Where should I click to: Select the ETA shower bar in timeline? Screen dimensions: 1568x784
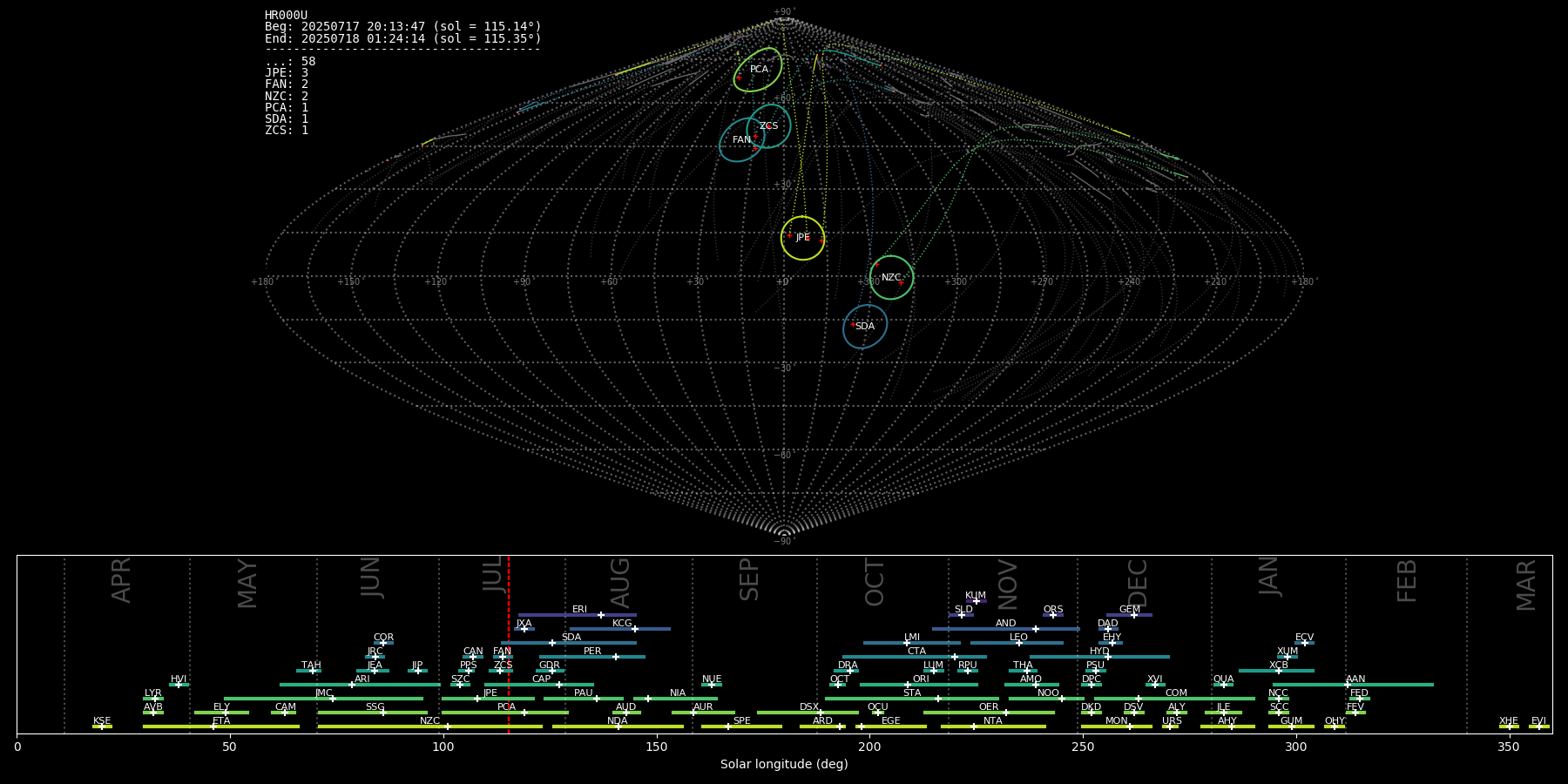point(221,727)
